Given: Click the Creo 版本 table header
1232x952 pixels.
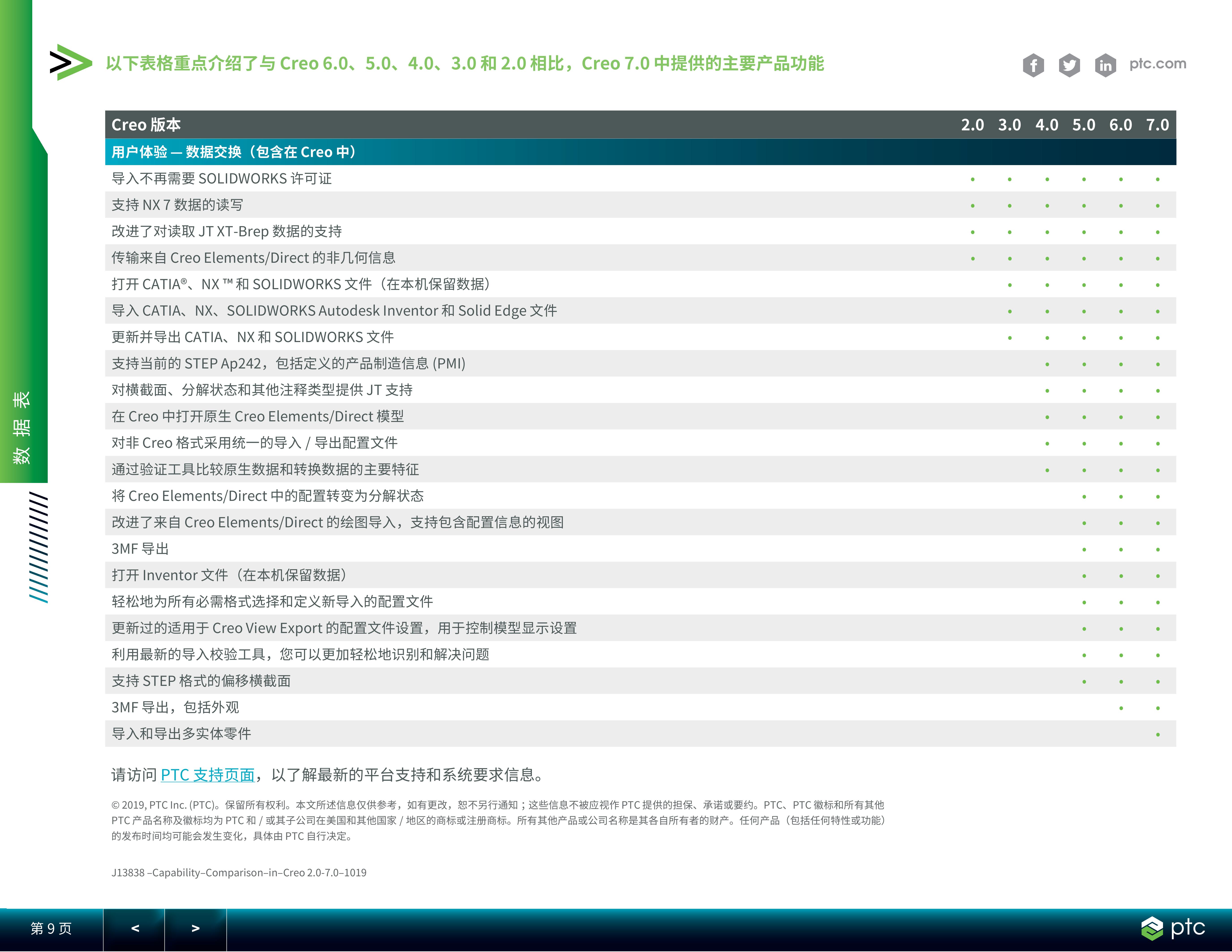Looking at the screenshot, I should [146, 125].
